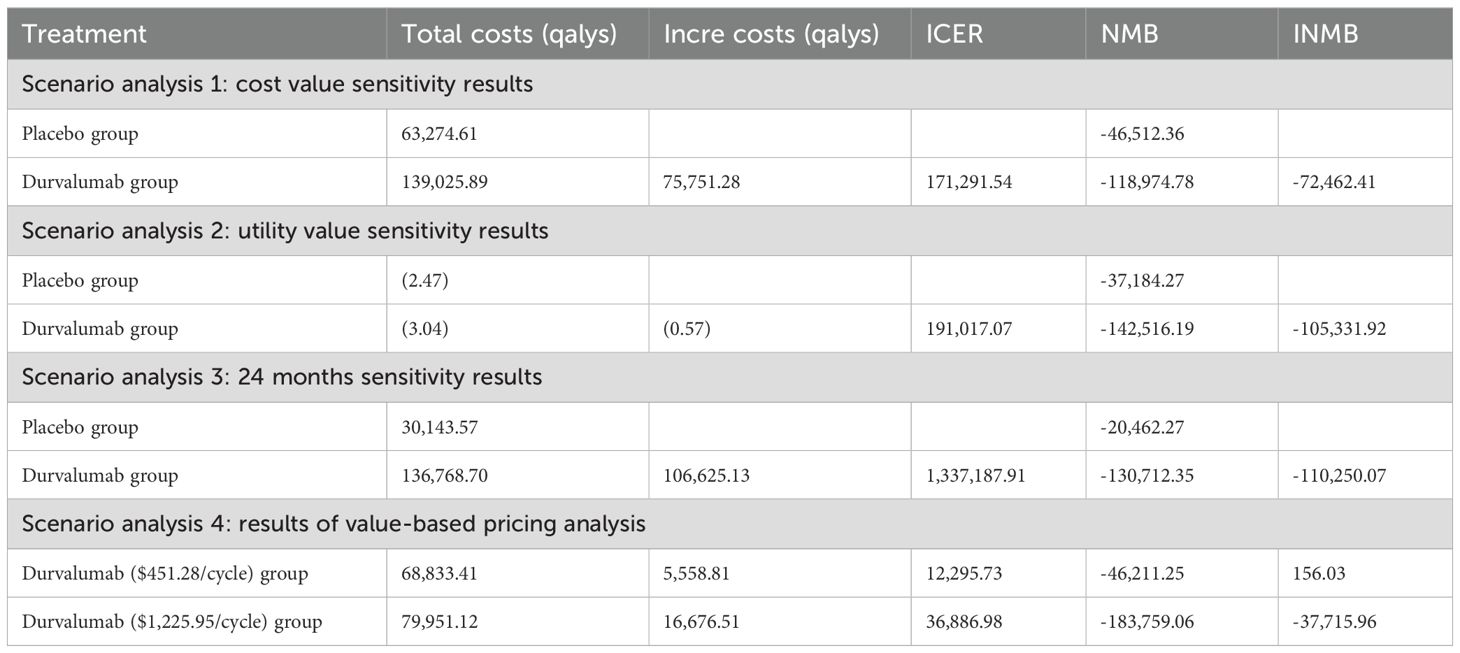Select the Total costs (qalys) header
The width and height of the screenshot is (1460, 653).
(509, 33)
